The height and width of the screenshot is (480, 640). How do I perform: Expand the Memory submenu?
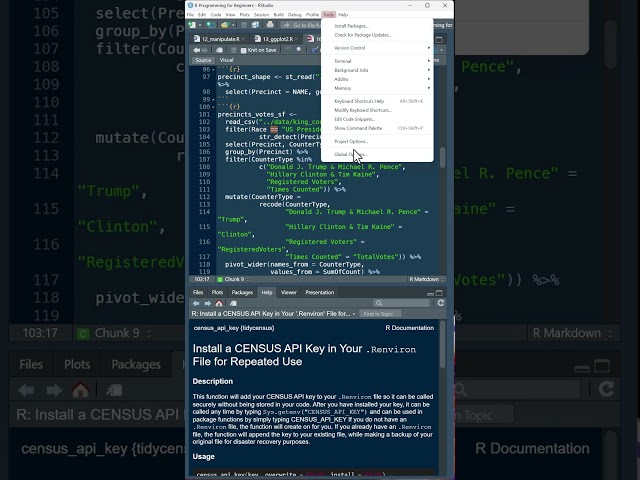coord(377,88)
